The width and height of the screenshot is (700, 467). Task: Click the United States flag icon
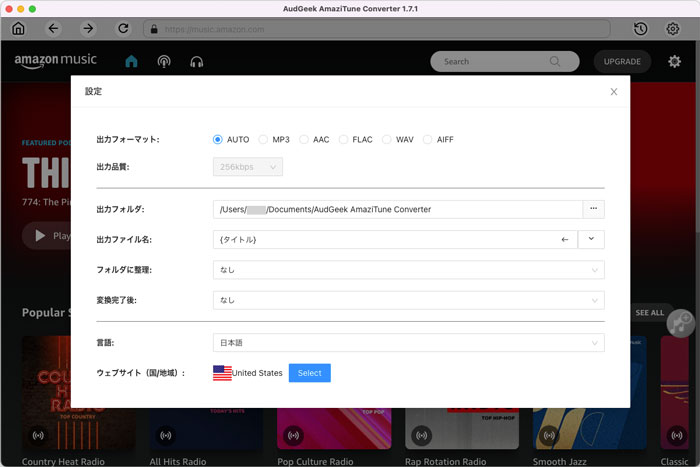coord(222,373)
